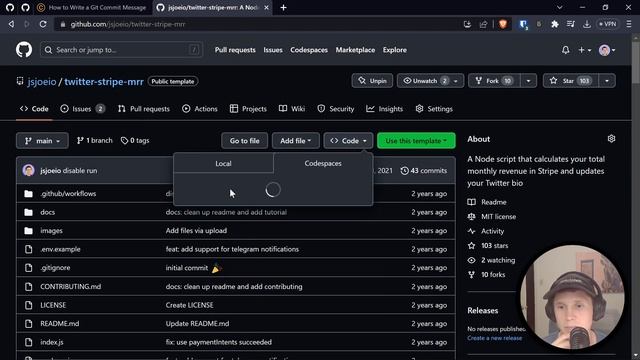Viewport: 640px width, 360px height.
Task: Switch to How to Write a Git Commit Message tab
Action: coord(92,7)
